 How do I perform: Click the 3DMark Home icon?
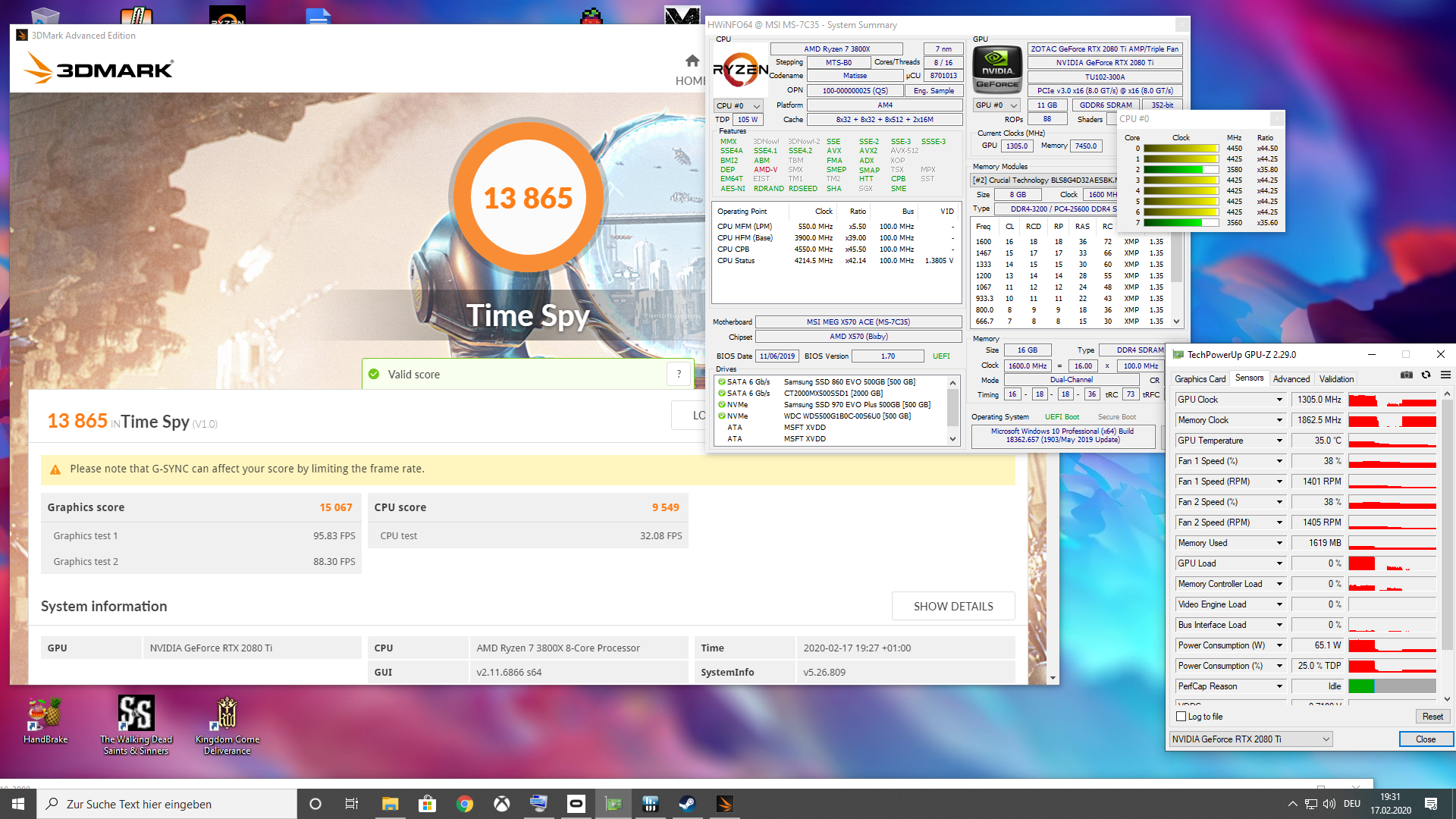point(692,61)
